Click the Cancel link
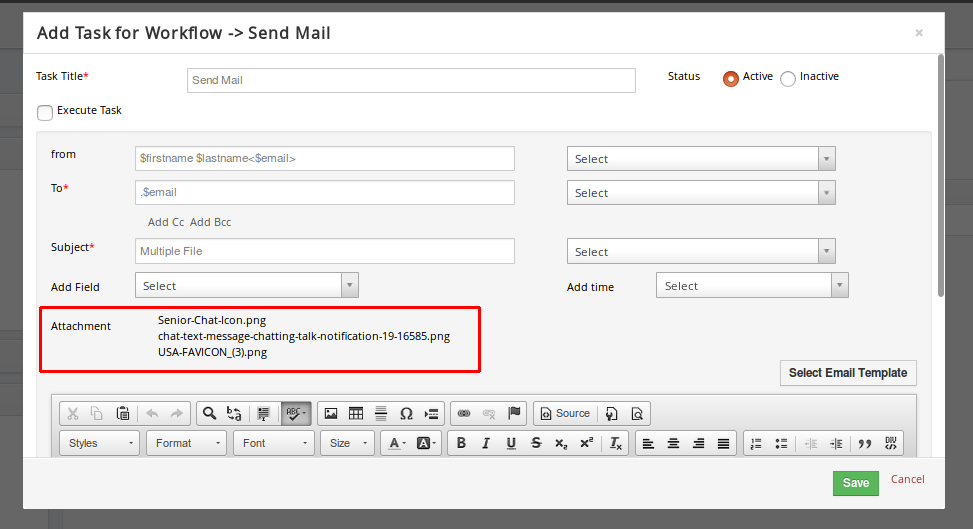 (907, 479)
